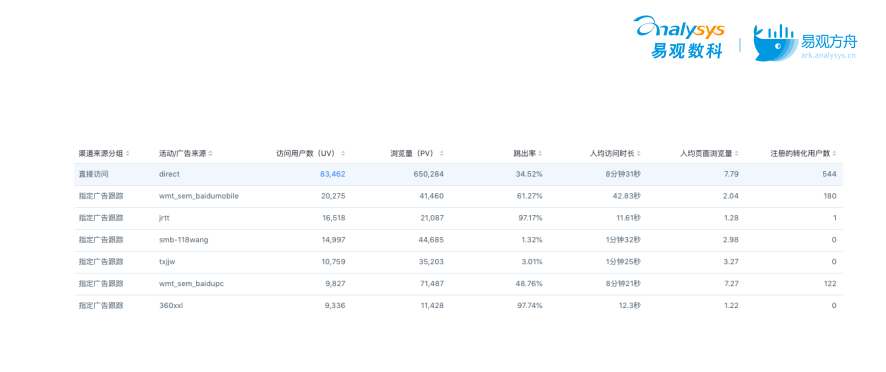This screenshot has height=372, width=886.
Task: Sort by 渠道来源分组 column sort icon
Action: click(127, 153)
